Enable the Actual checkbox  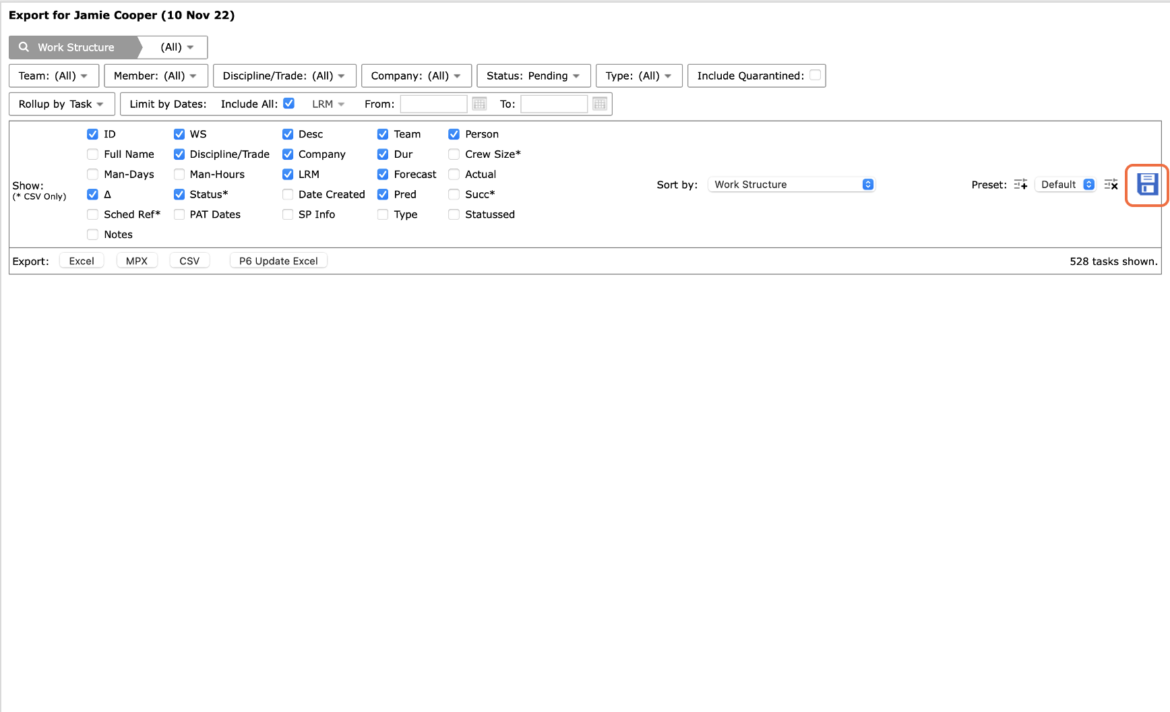coord(454,175)
